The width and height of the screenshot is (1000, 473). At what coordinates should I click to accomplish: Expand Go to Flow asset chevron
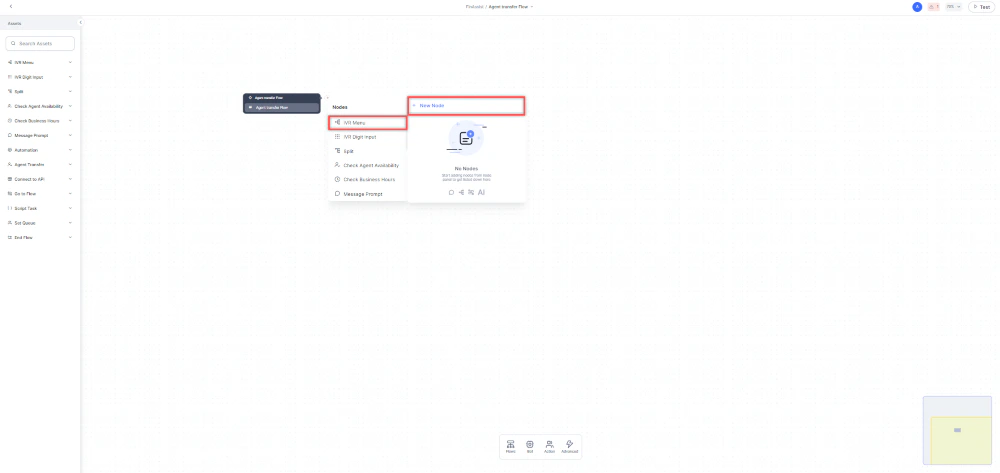pyautogui.click(x=70, y=194)
